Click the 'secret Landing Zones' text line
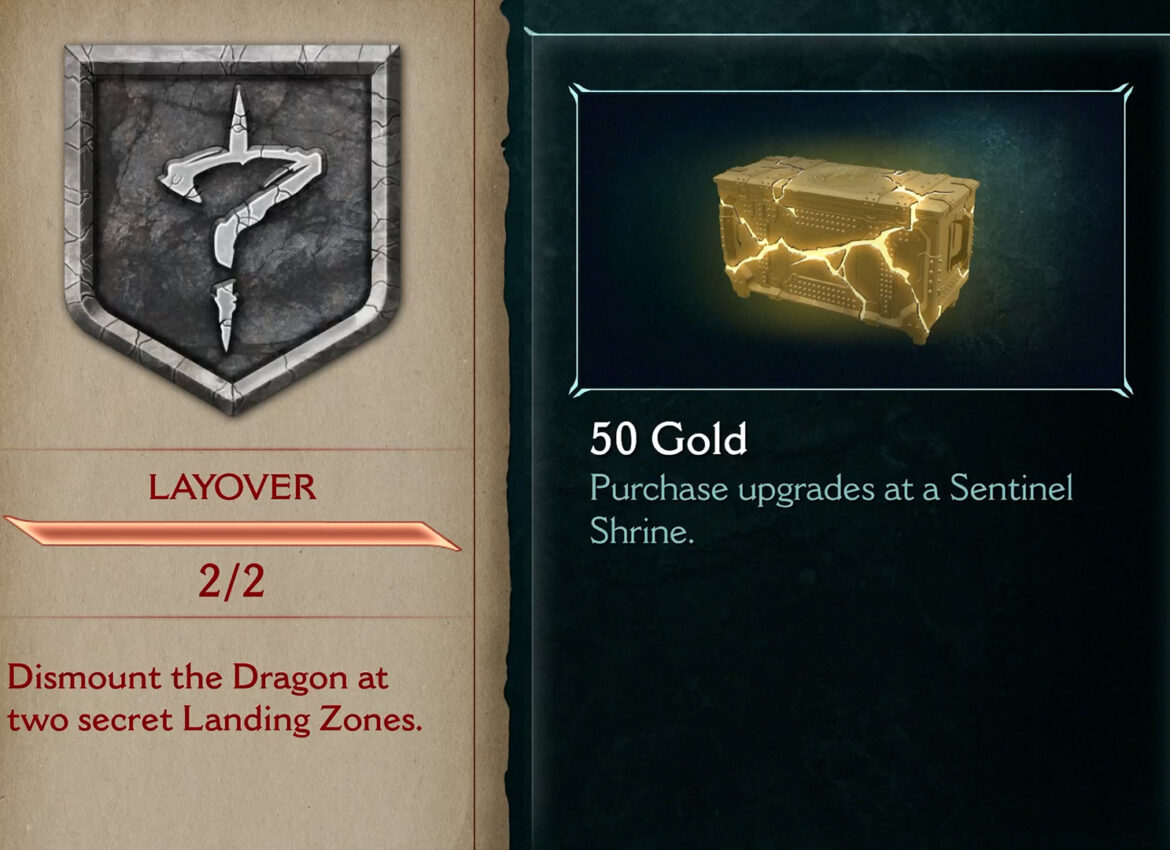This screenshot has height=850, width=1170. tap(215, 719)
